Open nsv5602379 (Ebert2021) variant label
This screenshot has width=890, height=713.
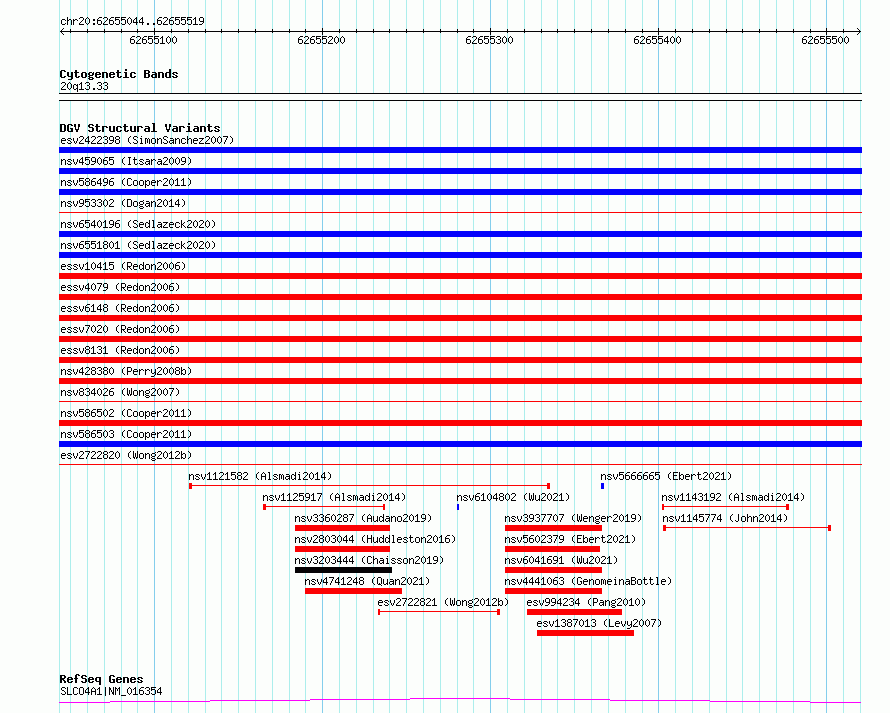(570, 539)
